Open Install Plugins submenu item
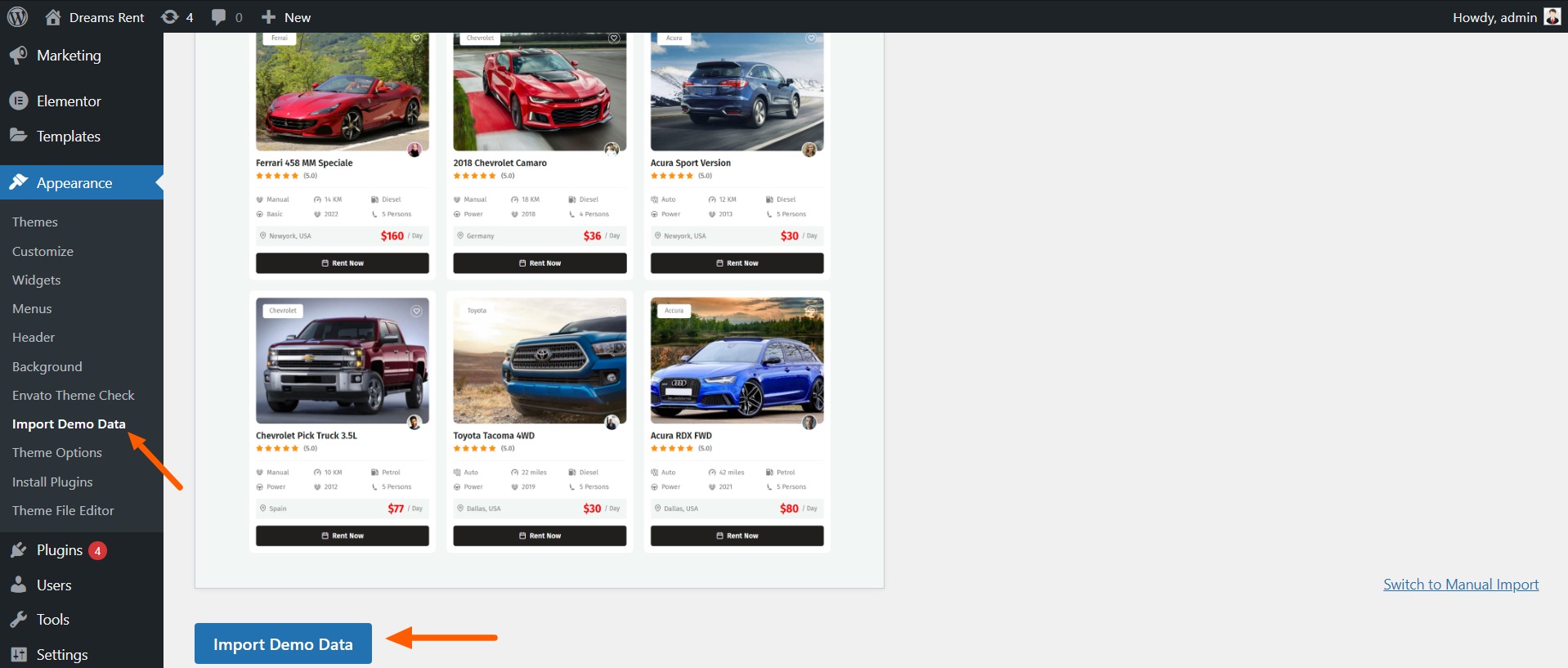This screenshot has width=1568, height=668. point(52,482)
